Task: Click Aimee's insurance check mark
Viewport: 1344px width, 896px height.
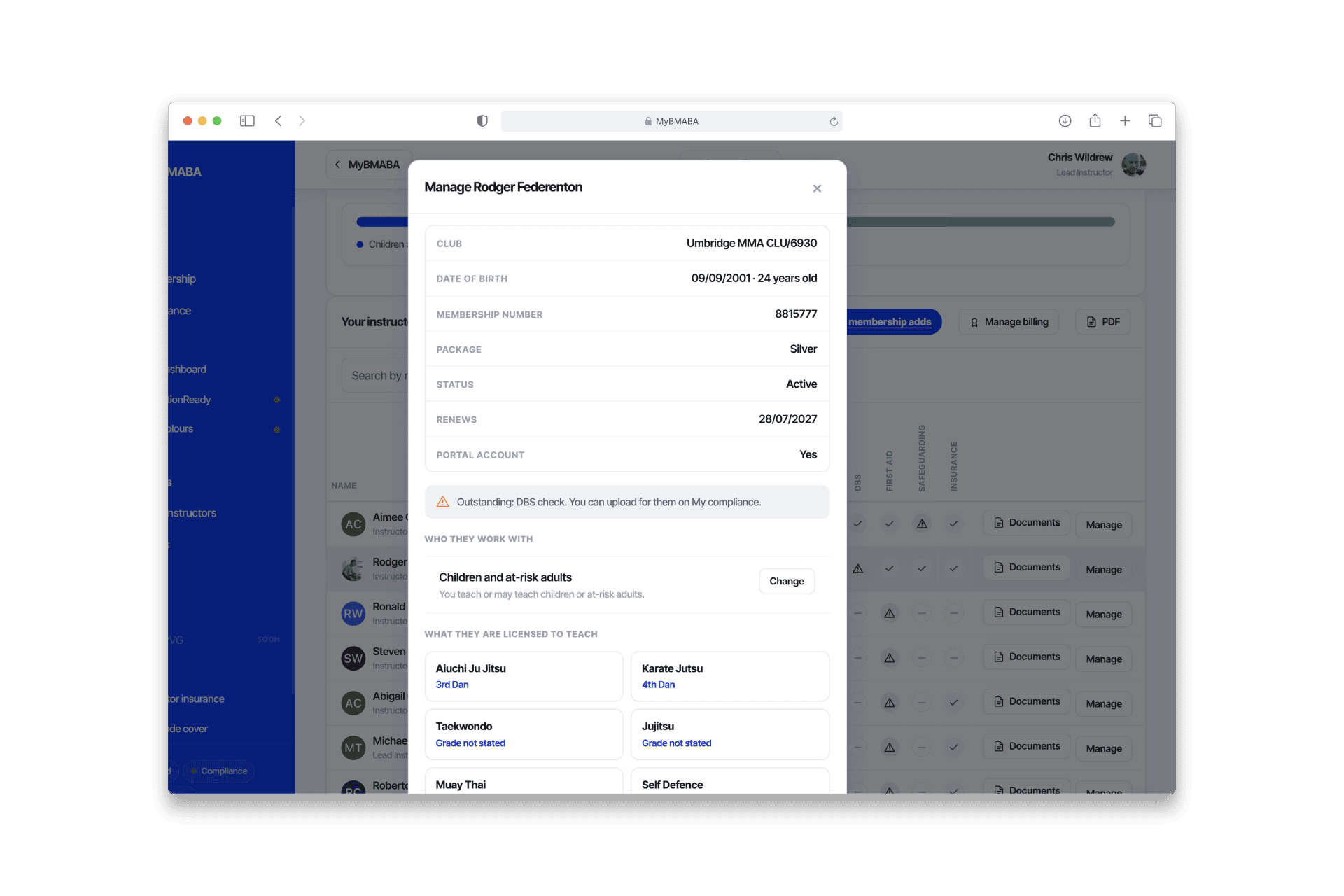Action: tap(953, 524)
